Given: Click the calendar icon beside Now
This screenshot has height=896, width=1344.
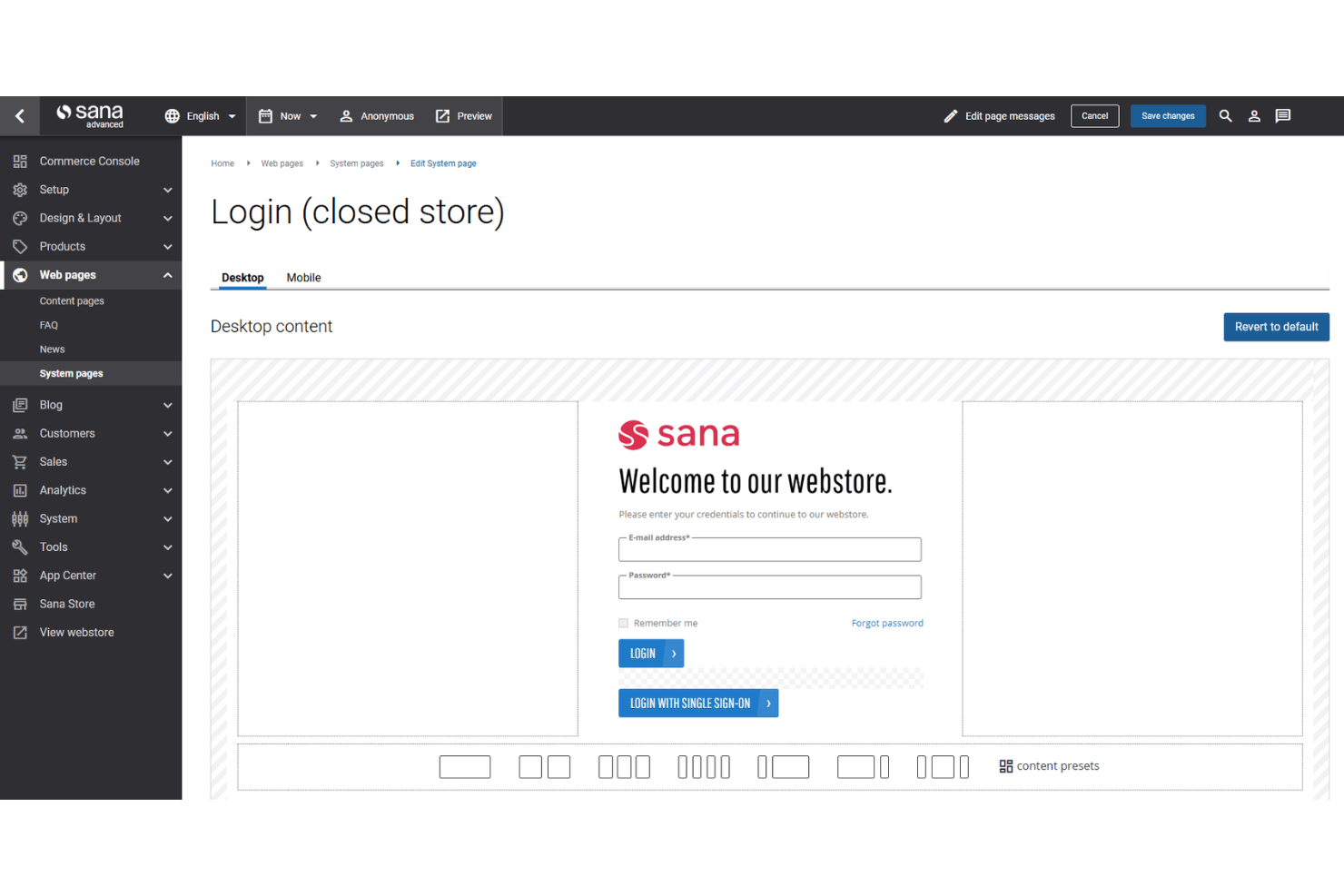Looking at the screenshot, I should pos(265,116).
